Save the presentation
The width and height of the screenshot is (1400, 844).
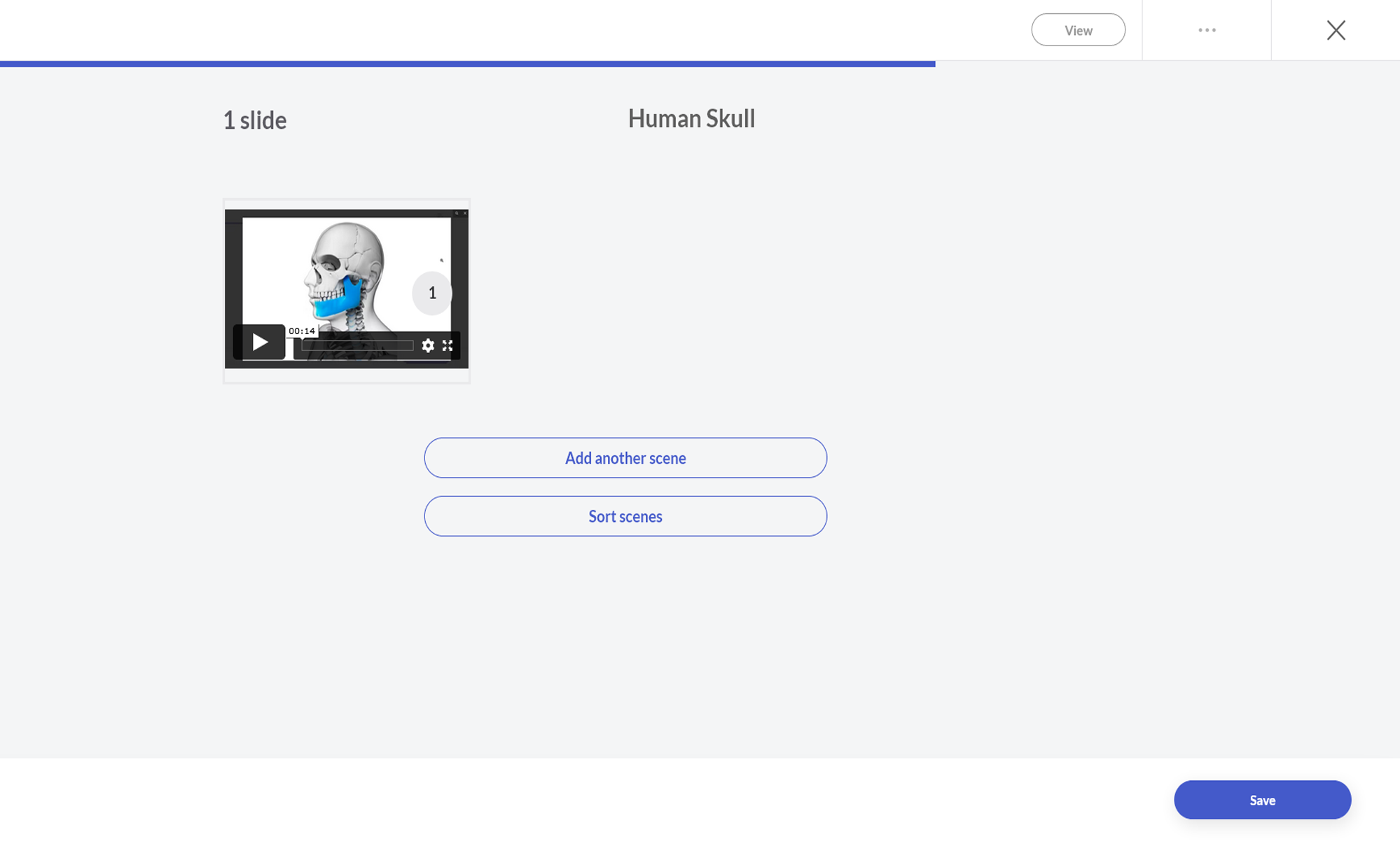pyautogui.click(x=1262, y=800)
